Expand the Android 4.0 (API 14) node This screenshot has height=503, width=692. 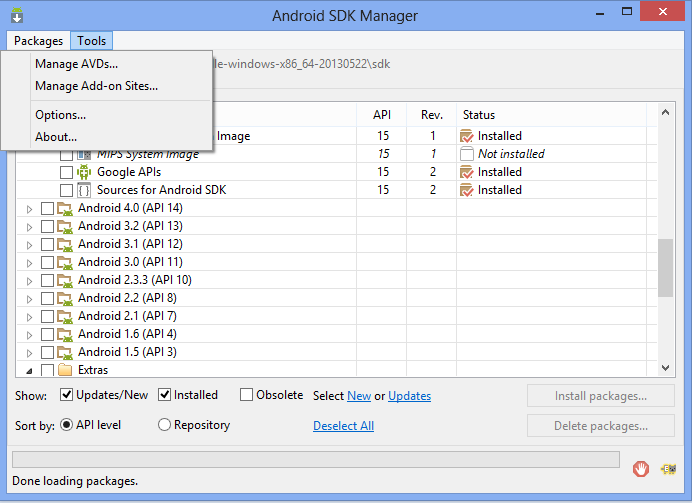pos(30,209)
